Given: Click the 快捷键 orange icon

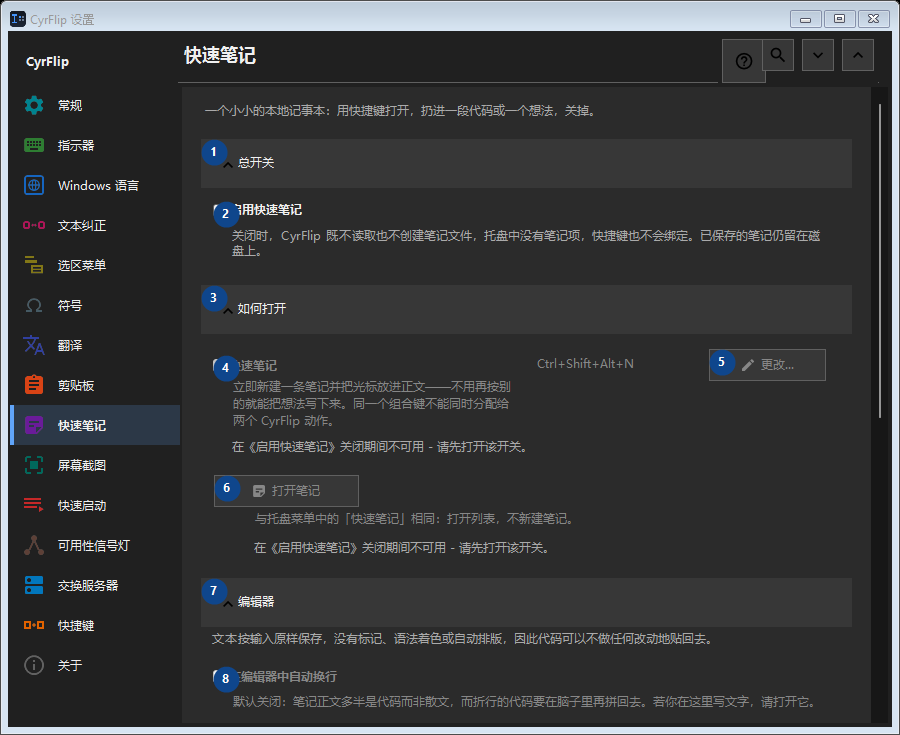Looking at the screenshot, I should (34, 625).
